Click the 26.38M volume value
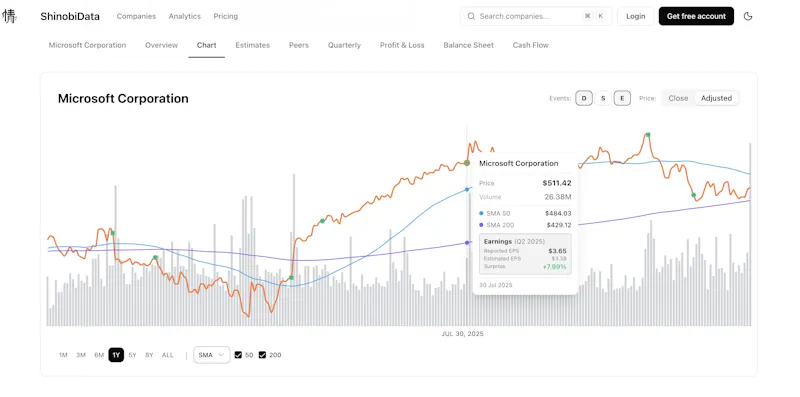Screen dimensions: 800x397 point(558,196)
